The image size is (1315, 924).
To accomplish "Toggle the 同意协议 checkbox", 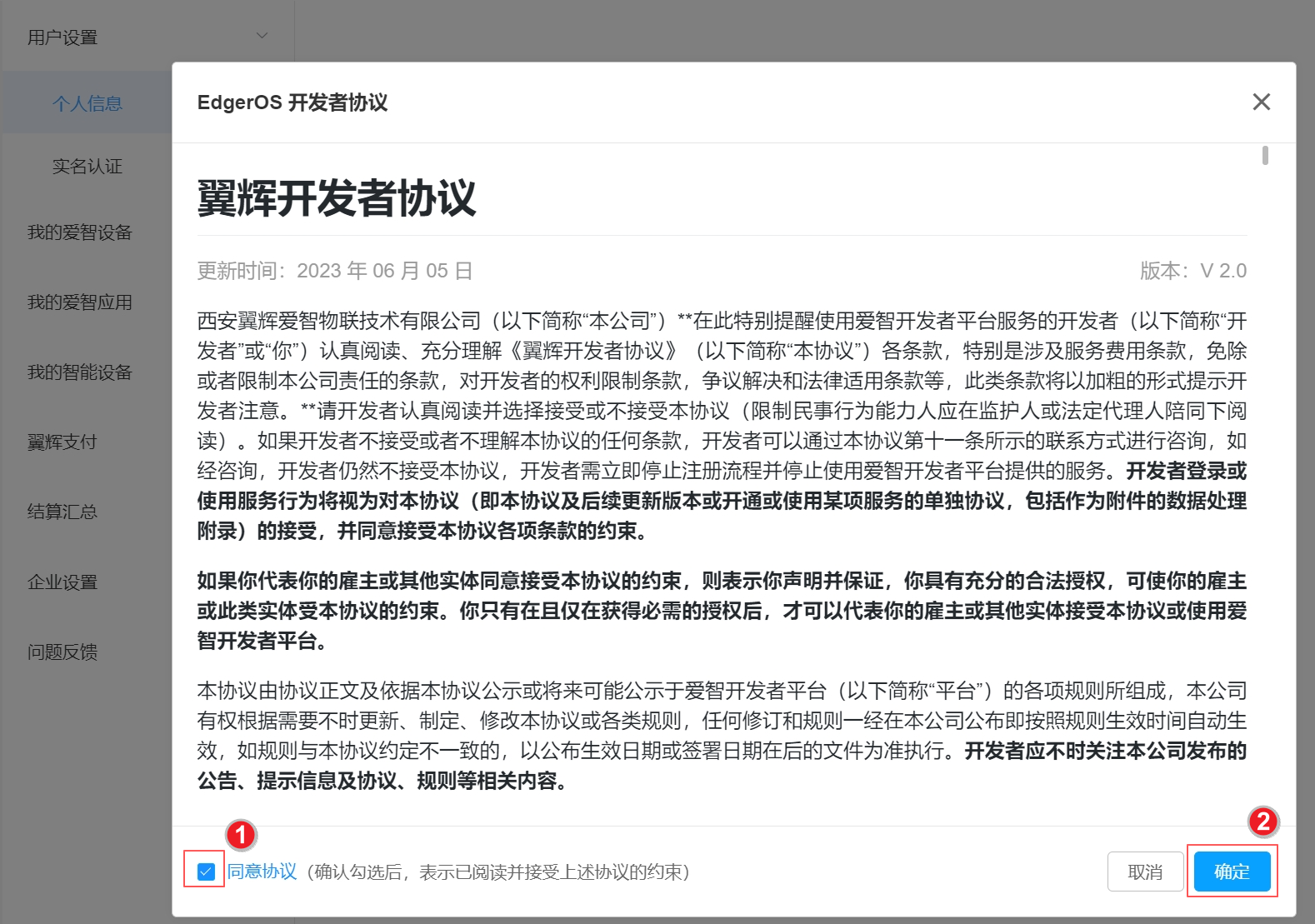I will [x=206, y=872].
